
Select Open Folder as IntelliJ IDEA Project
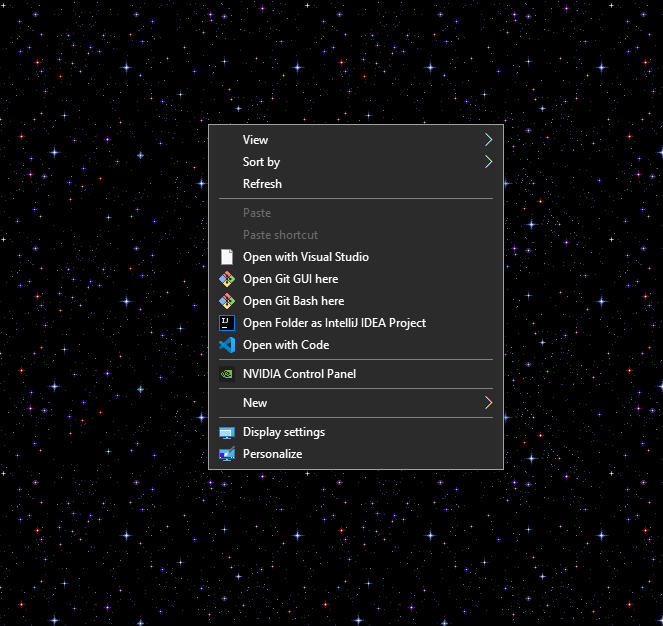[356, 323]
